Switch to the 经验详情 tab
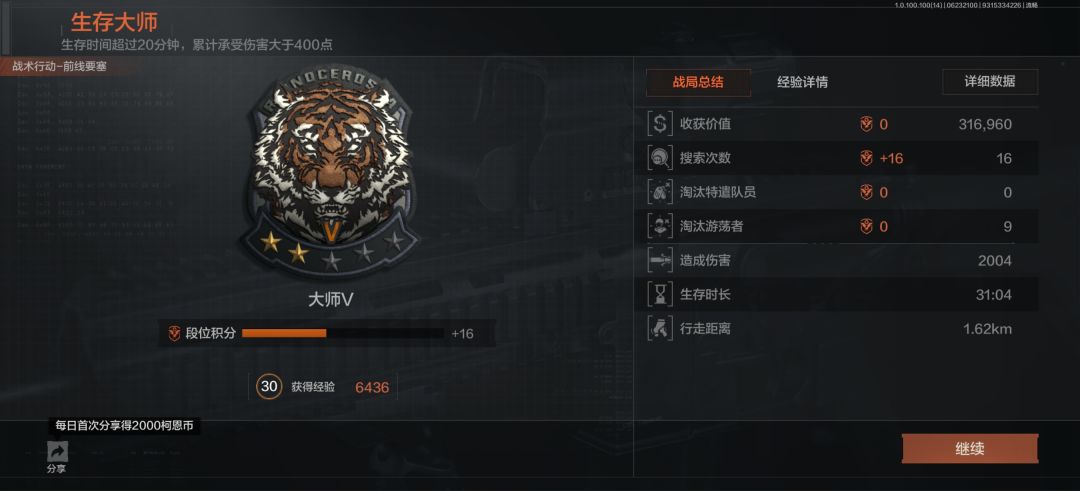The height and width of the screenshot is (491, 1080). point(802,82)
